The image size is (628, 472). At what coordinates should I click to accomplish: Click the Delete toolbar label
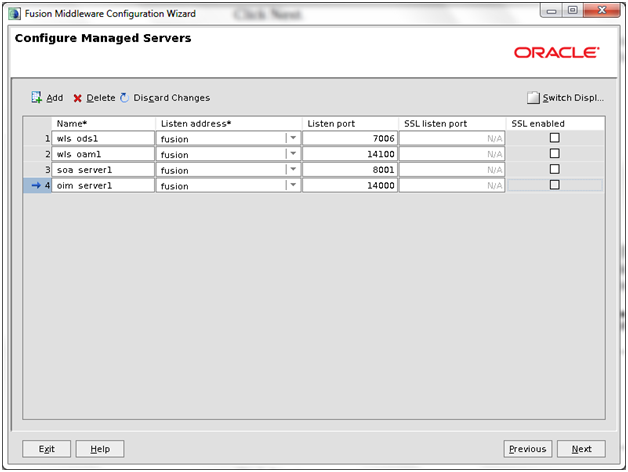[101, 98]
